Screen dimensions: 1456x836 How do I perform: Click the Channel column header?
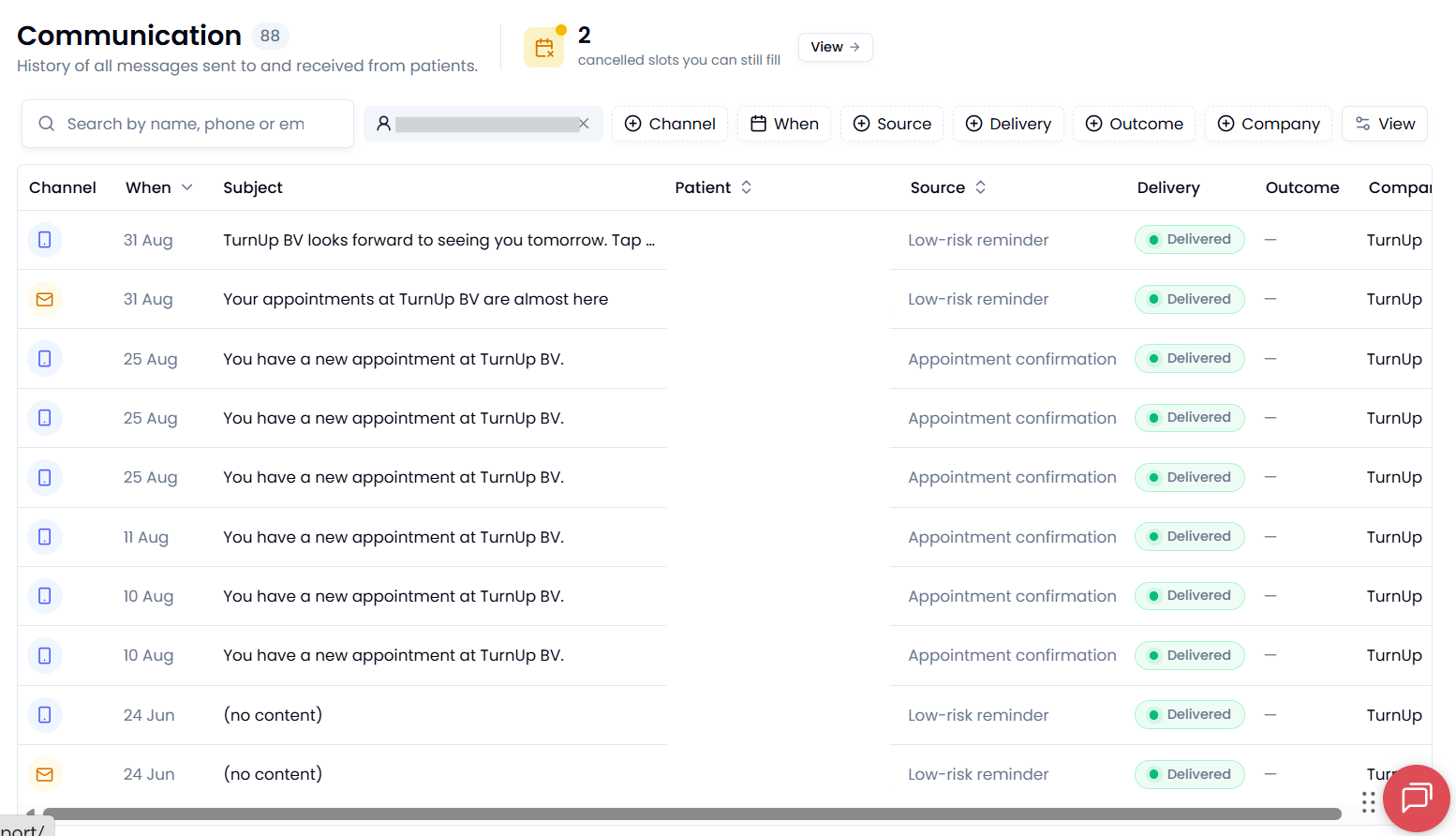[63, 187]
